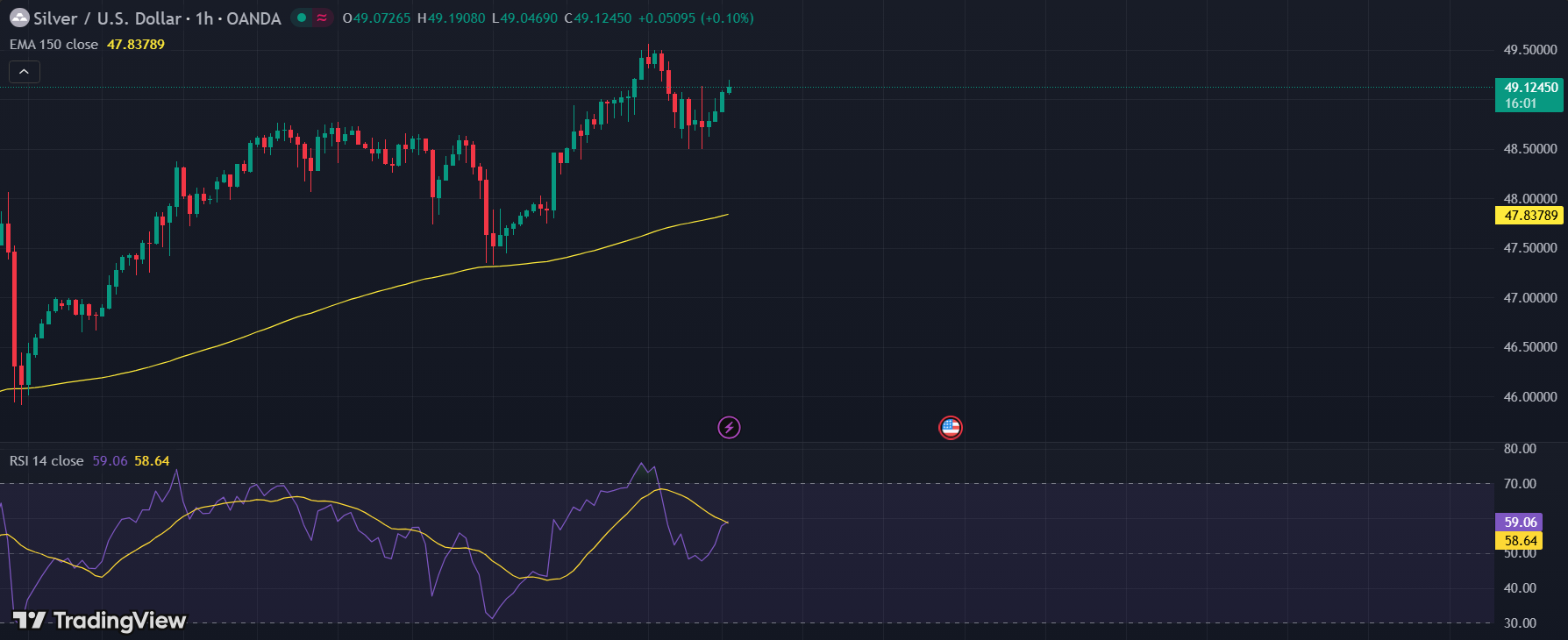Image resolution: width=1568 pixels, height=640 pixels.
Task: Click the yellow EMA 47.83789 legend value
Action: tap(136, 45)
